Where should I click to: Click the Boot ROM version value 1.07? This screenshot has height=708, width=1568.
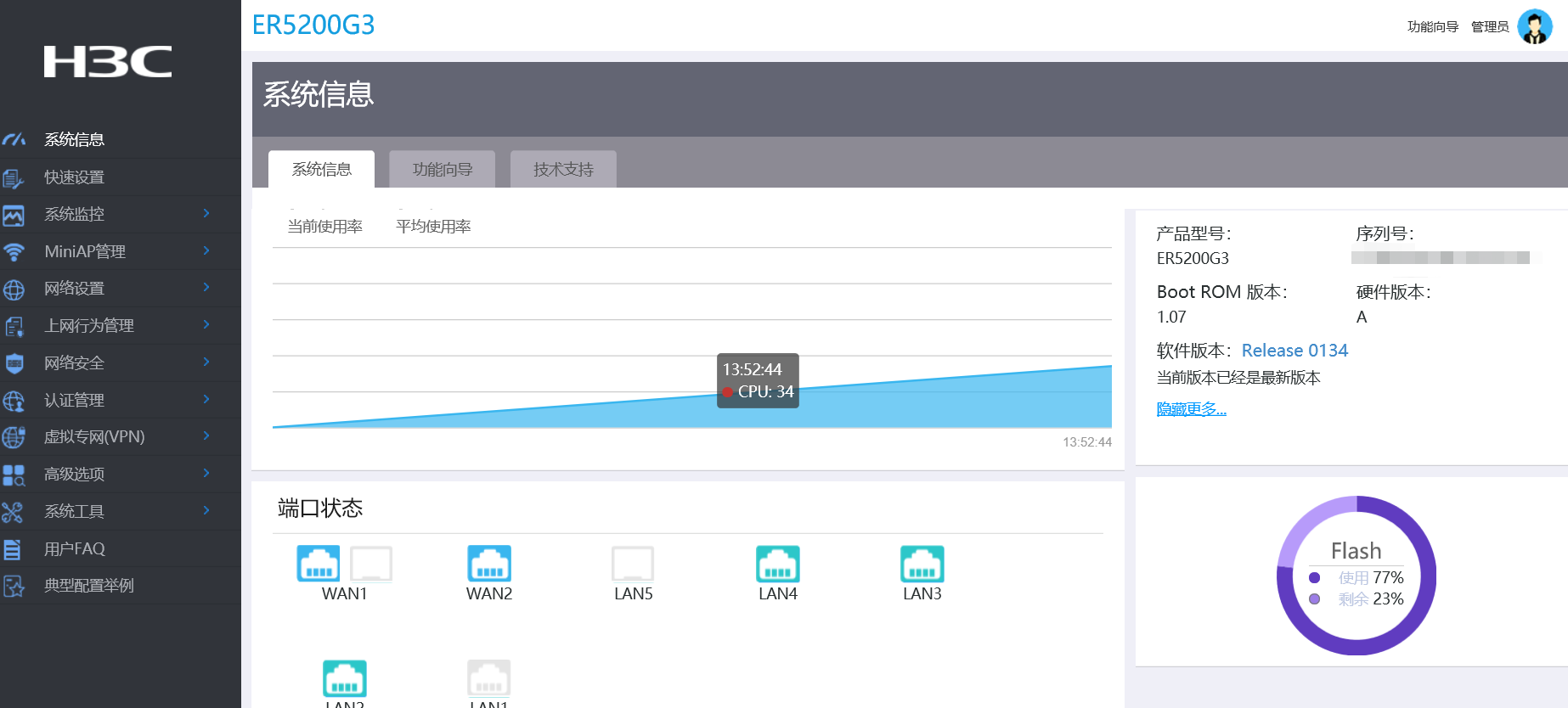(x=1171, y=317)
